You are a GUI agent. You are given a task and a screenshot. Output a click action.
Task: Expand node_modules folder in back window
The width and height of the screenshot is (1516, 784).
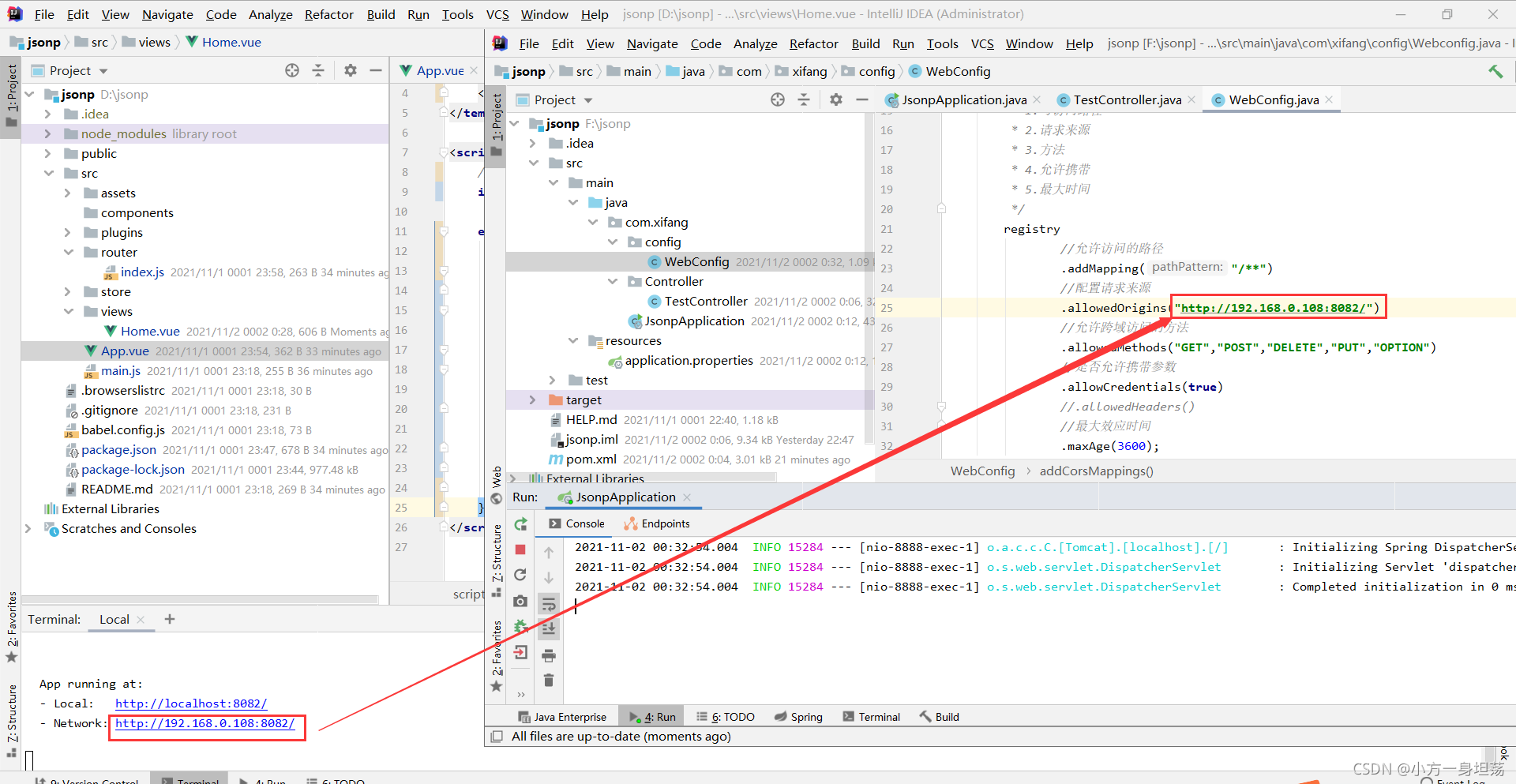point(47,133)
